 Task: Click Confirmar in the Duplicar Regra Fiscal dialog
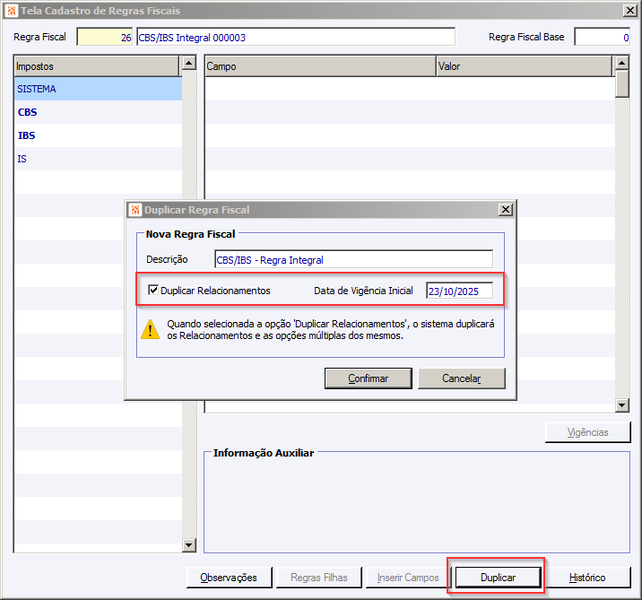click(x=368, y=378)
